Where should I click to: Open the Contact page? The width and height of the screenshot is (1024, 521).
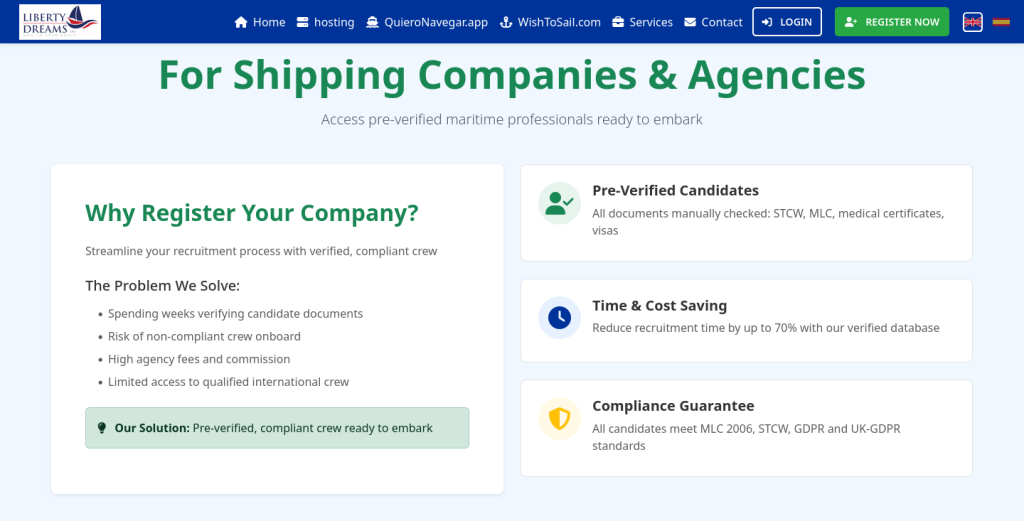click(x=713, y=22)
